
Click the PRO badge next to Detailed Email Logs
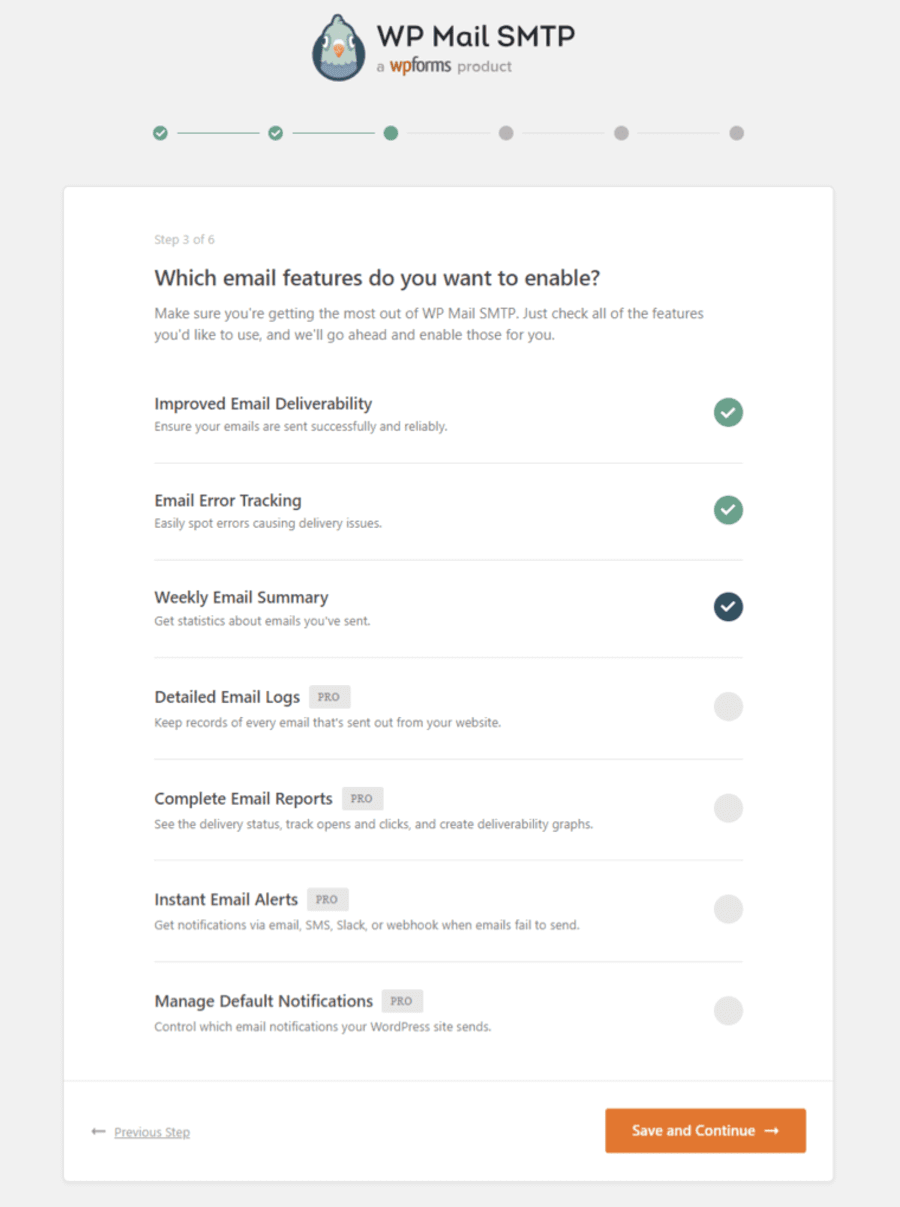[x=329, y=697]
